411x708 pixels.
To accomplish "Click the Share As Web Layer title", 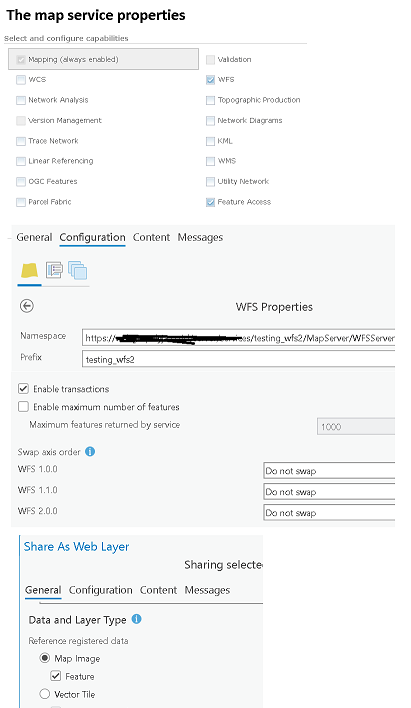I will coord(76,546).
